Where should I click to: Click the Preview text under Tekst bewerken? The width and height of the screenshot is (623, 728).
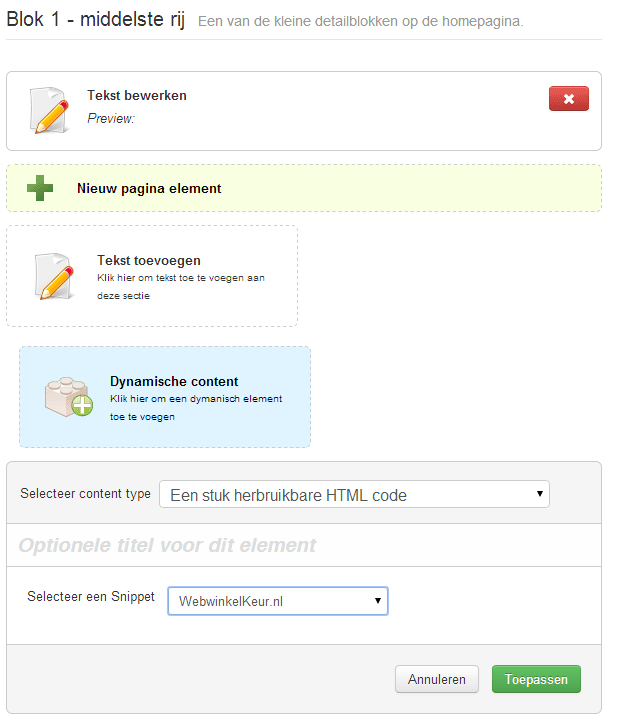tap(111, 118)
